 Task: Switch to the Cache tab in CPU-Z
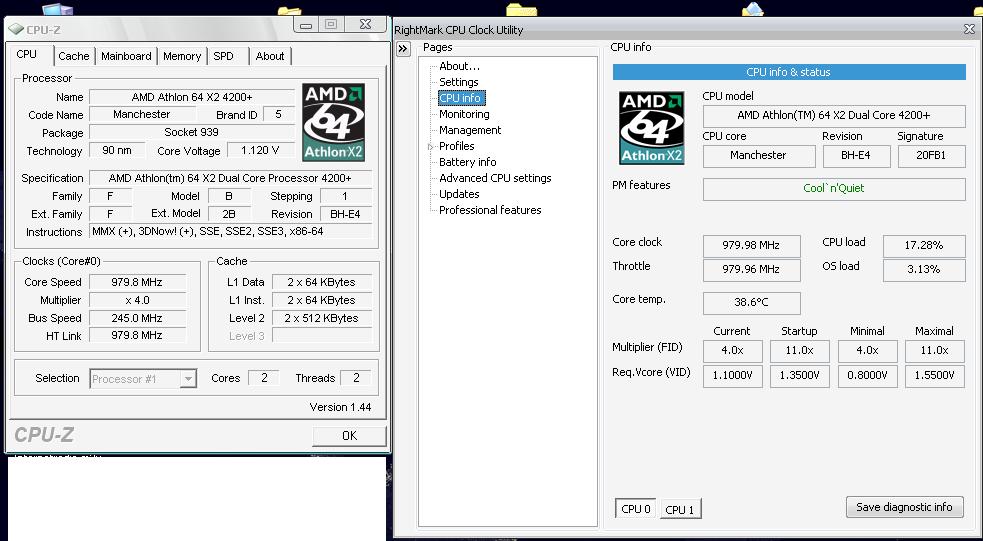tap(74, 56)
